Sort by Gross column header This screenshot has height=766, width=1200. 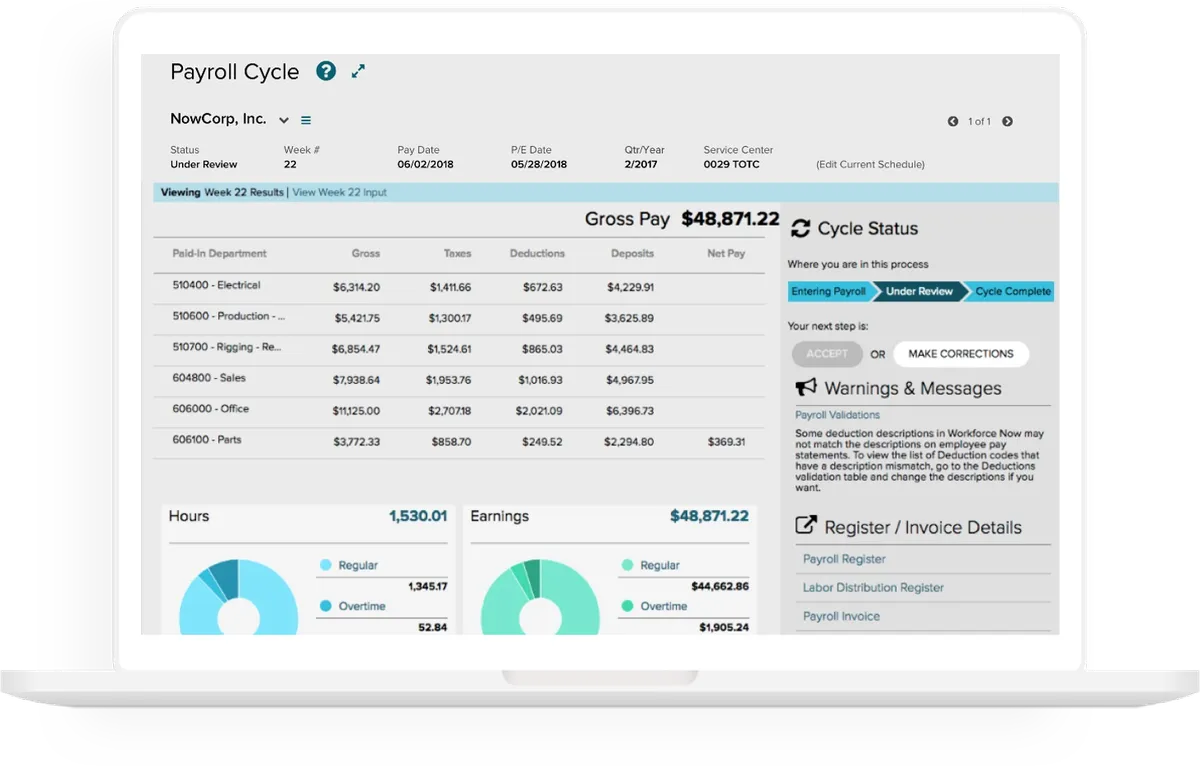click(x=366, y=254)
